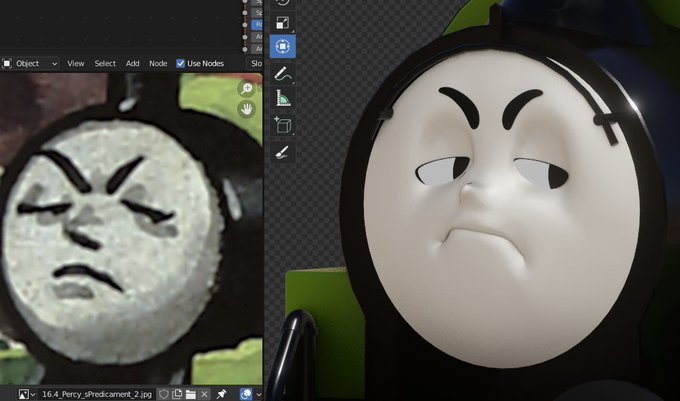680x401 pixels.
Task: Open the View menu in node editor
Action: click(75, 63)
